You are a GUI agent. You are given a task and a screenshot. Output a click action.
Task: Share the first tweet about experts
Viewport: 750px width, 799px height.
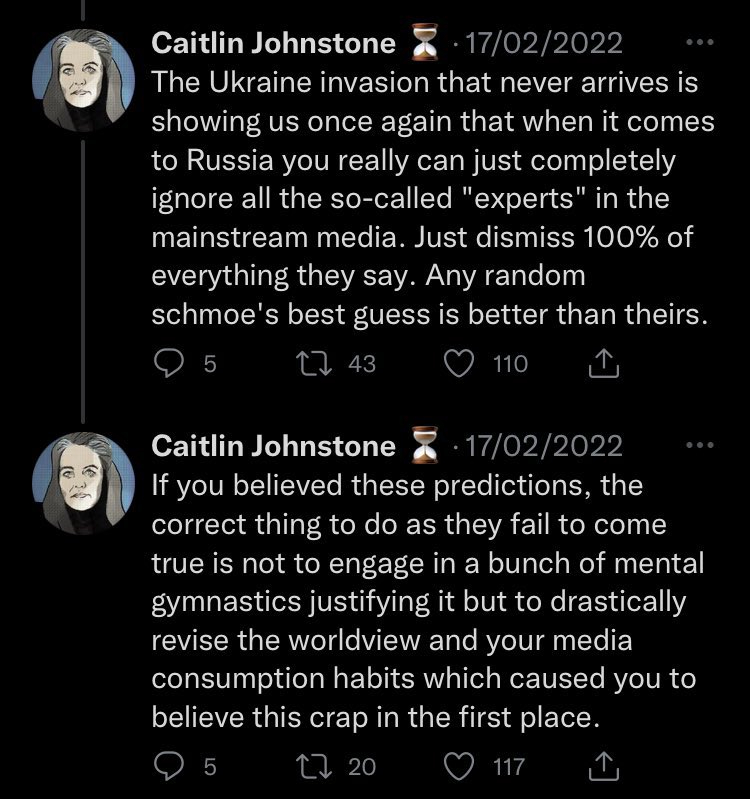(605, 365)
